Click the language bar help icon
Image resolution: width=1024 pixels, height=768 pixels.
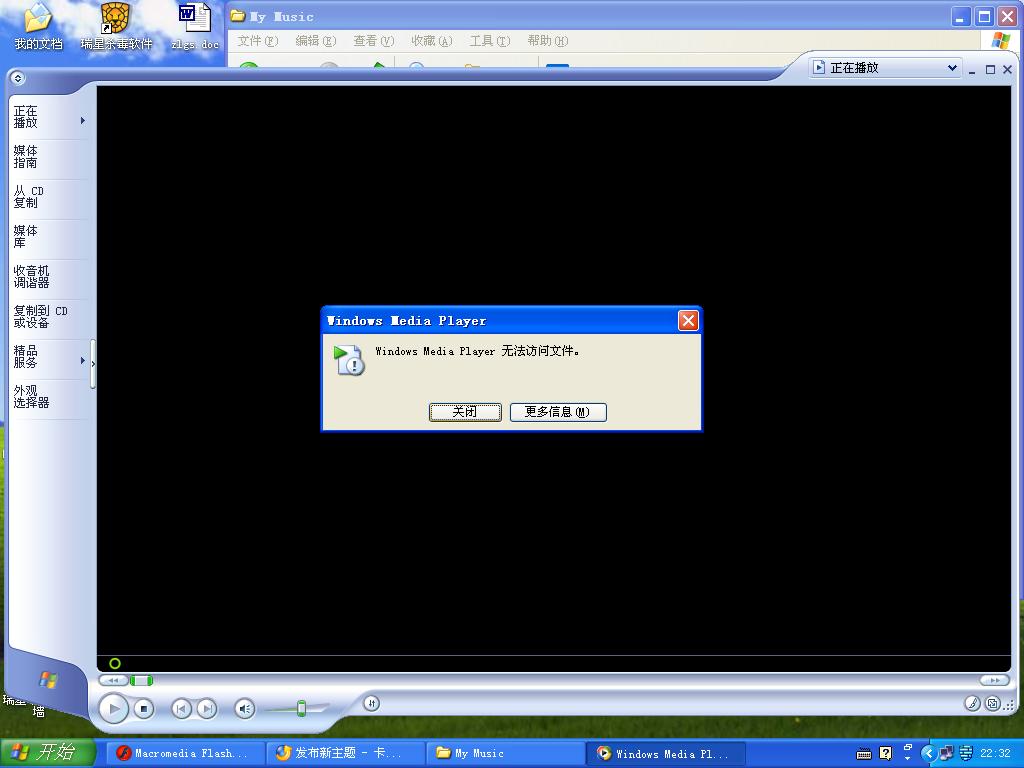click(886, 754)
